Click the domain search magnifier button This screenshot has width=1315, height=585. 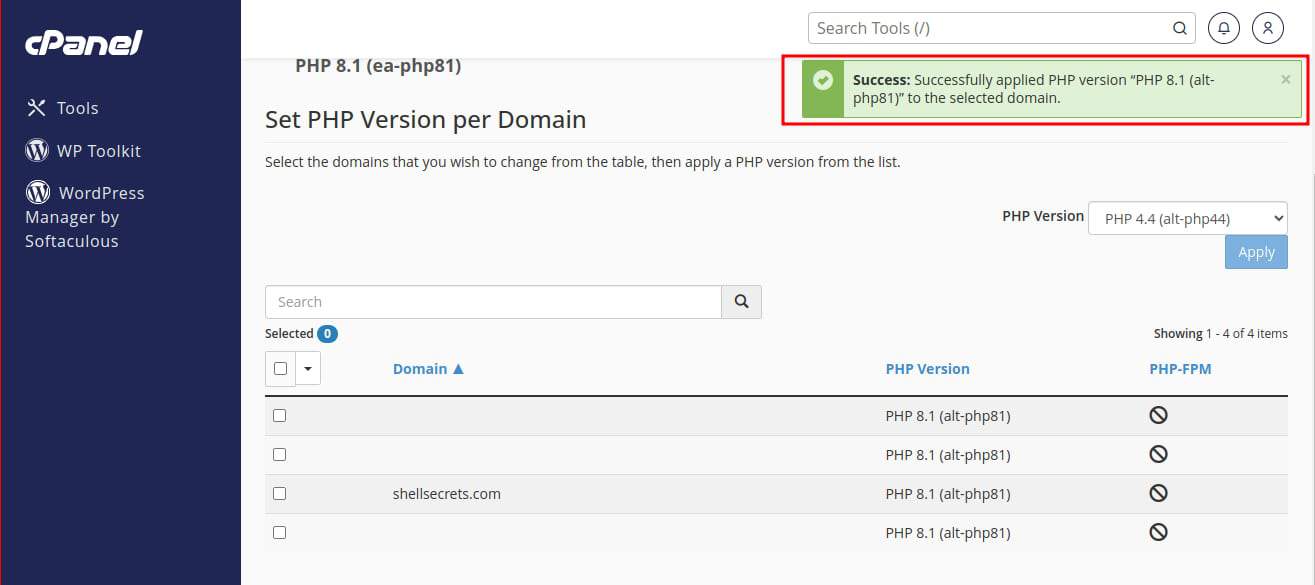click(741, 302)
